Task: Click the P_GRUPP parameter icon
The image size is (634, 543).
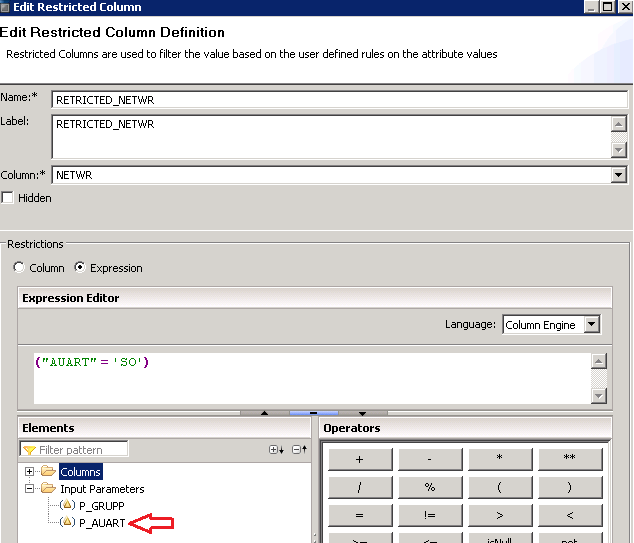Action: click(x=67, y=505)
